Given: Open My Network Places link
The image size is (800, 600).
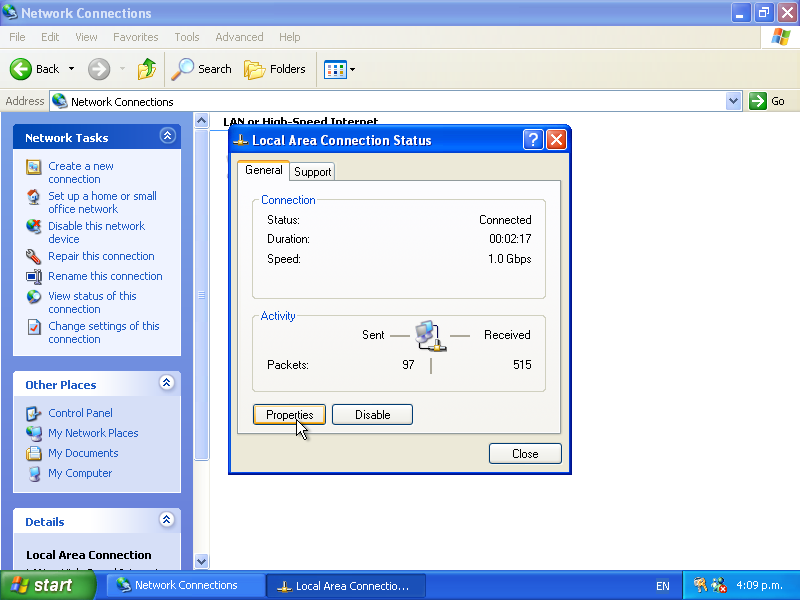Looking at the screenshot, I should click(93, 433).
